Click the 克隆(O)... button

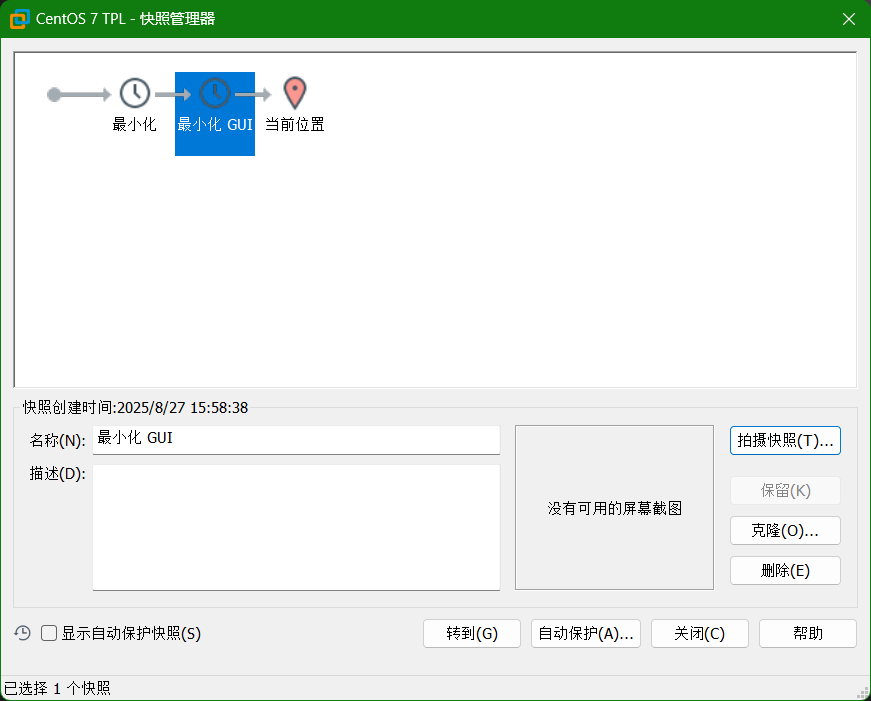[785, 530]
